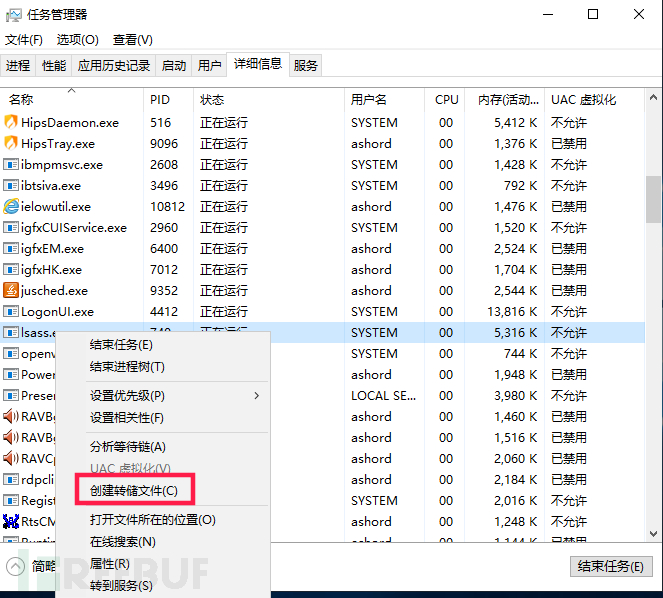663x598 pixels.
Task: Click the ielowutil.exe Internet Explorer icon
Action: 11,206
